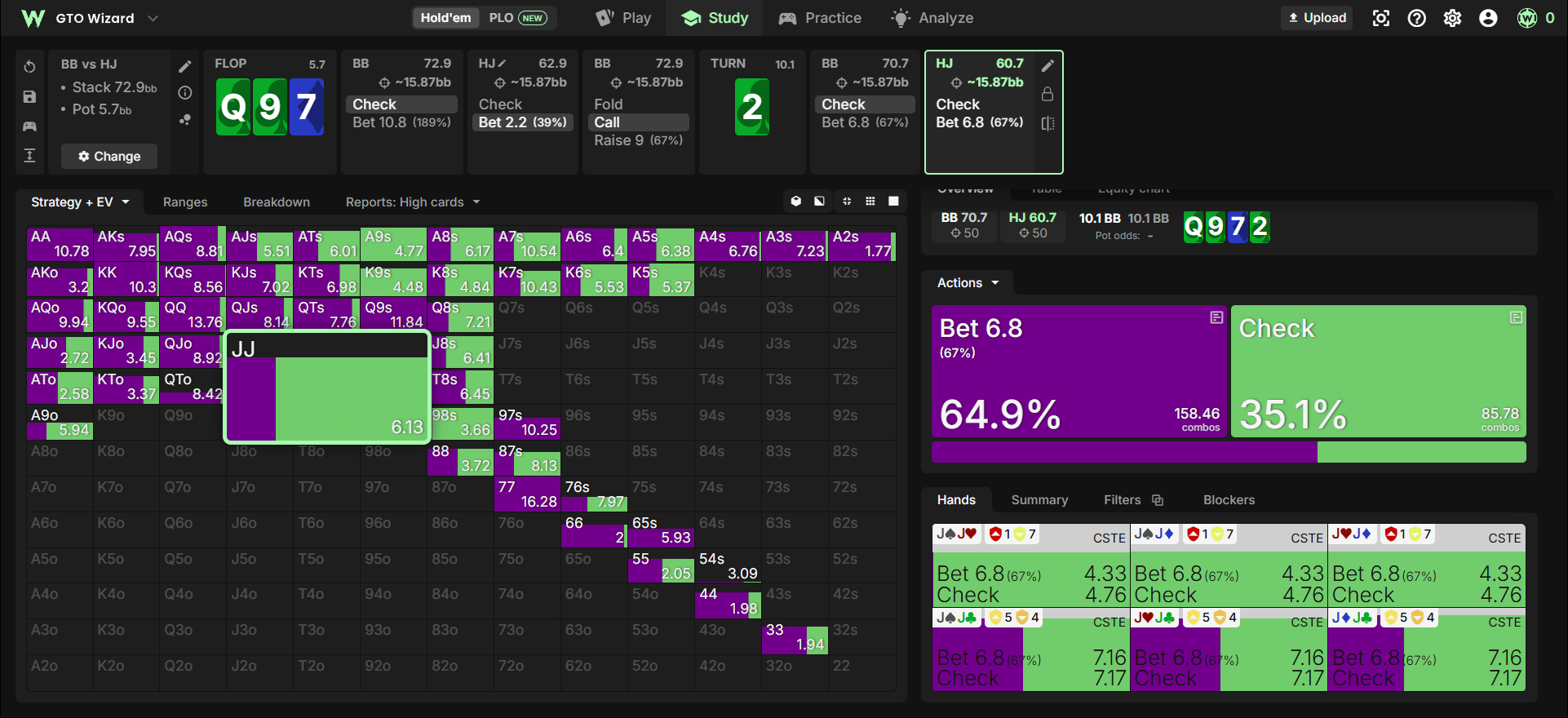Click the cube 3D view icon
Screen dimensions: 1568x718
pos(796,201)
